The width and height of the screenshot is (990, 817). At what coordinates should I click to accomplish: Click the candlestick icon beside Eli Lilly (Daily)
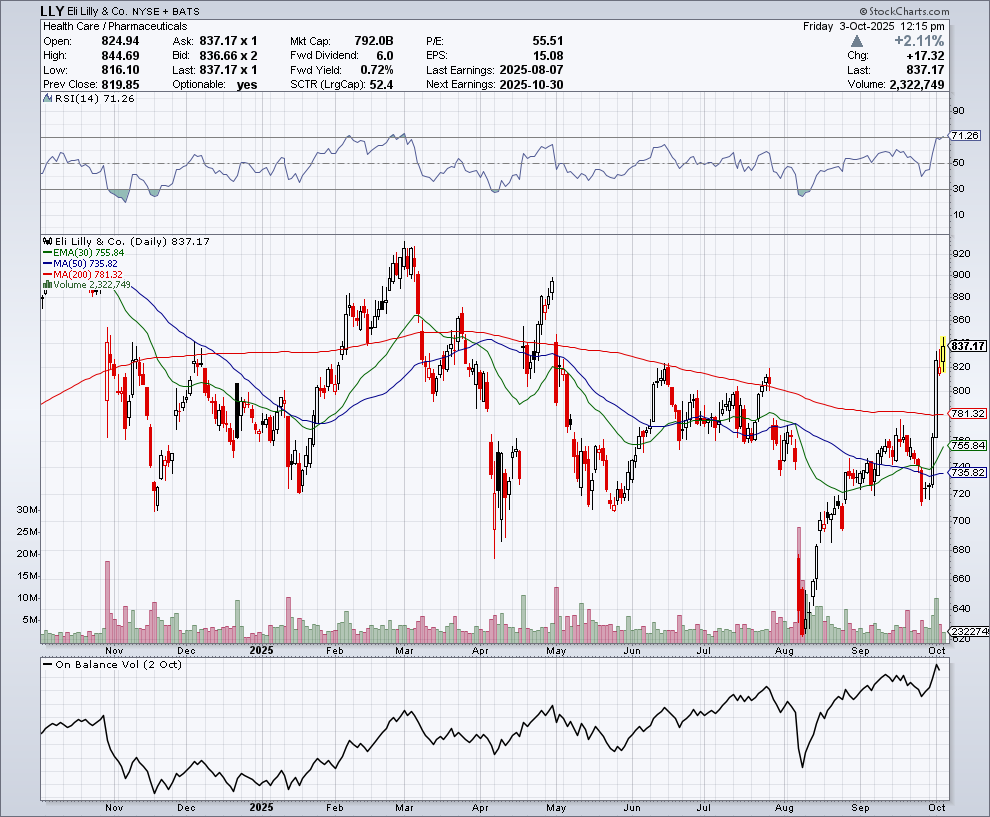point(46,241)
